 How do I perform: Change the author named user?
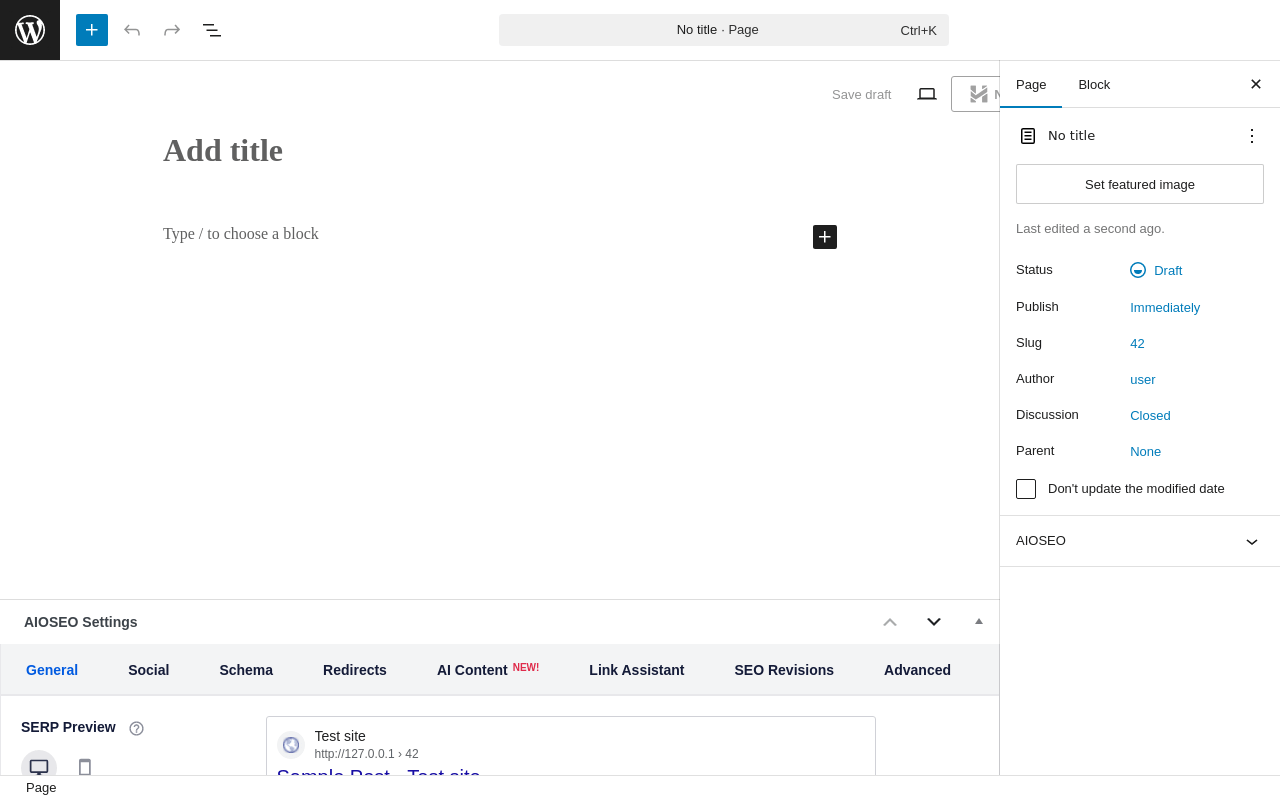1143,379
